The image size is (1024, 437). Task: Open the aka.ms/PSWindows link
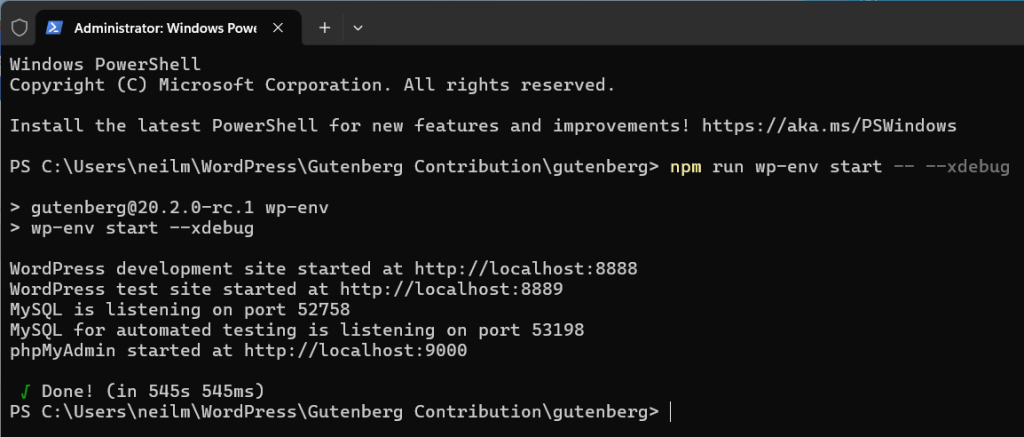[829, 126]
